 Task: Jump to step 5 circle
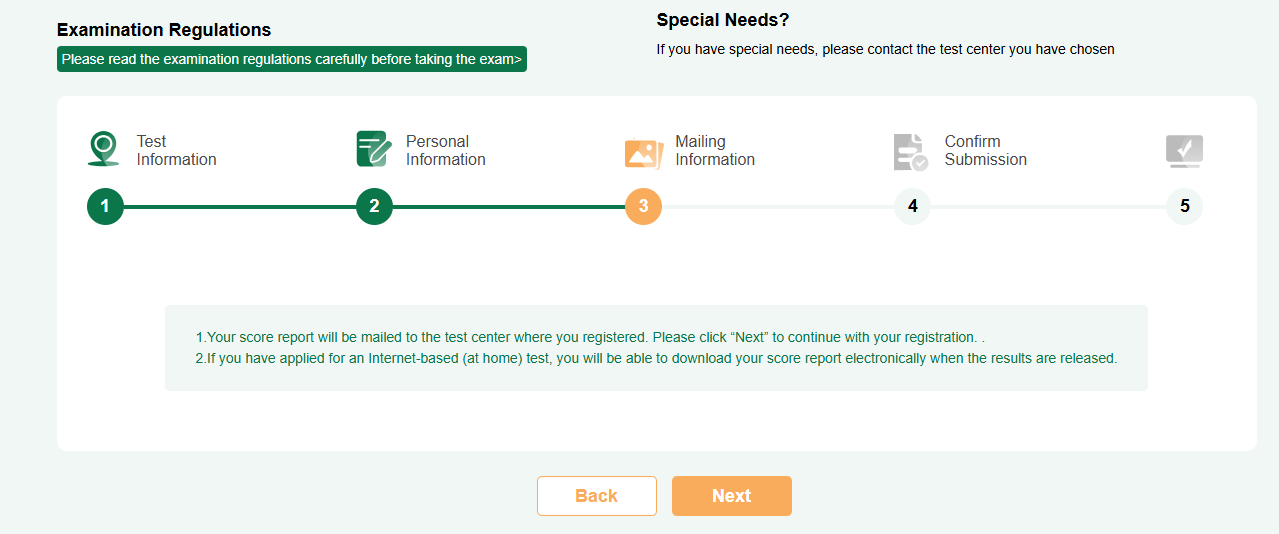[1184, 207]
